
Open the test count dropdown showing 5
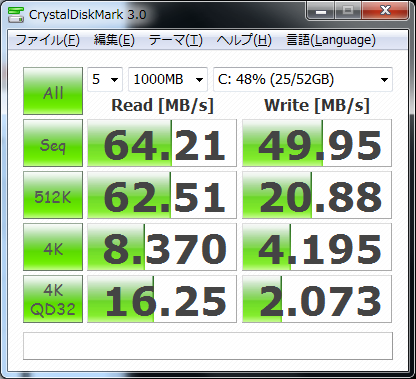(x=105, y=79)
